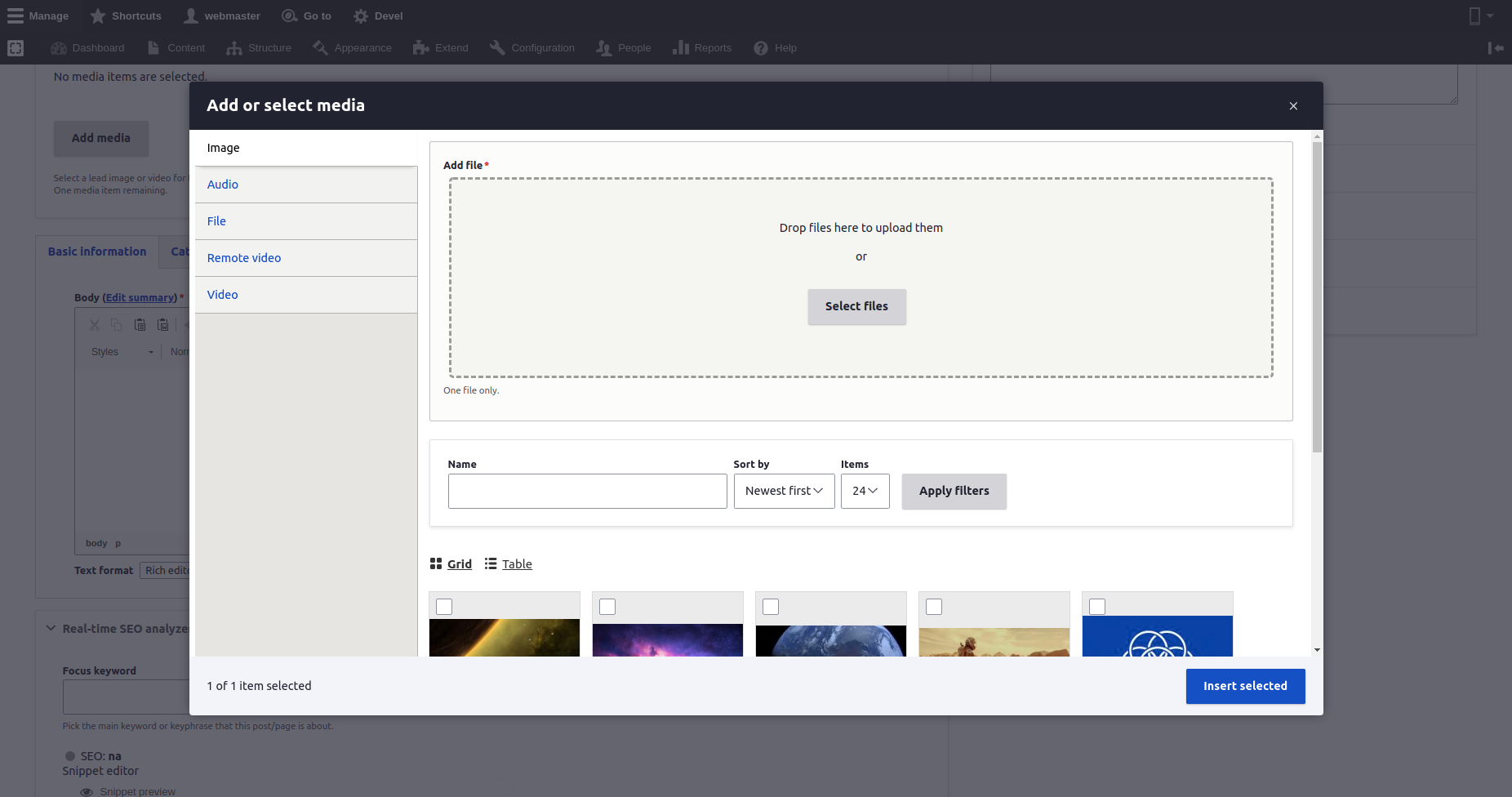The width and height of the screenshot is (1512, 797).
Task: Switch media library to Table view
Action: point(508,564)
